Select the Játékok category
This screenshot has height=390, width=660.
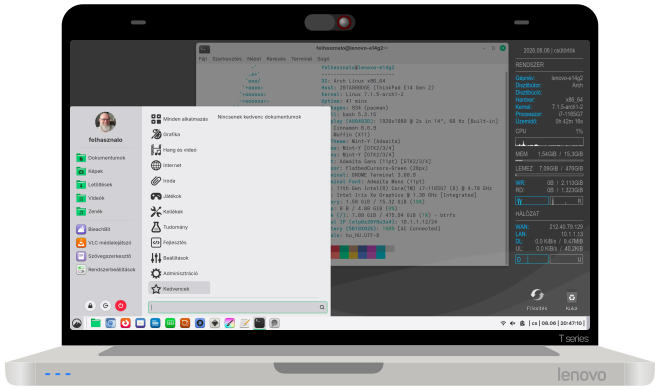(179, 196)
